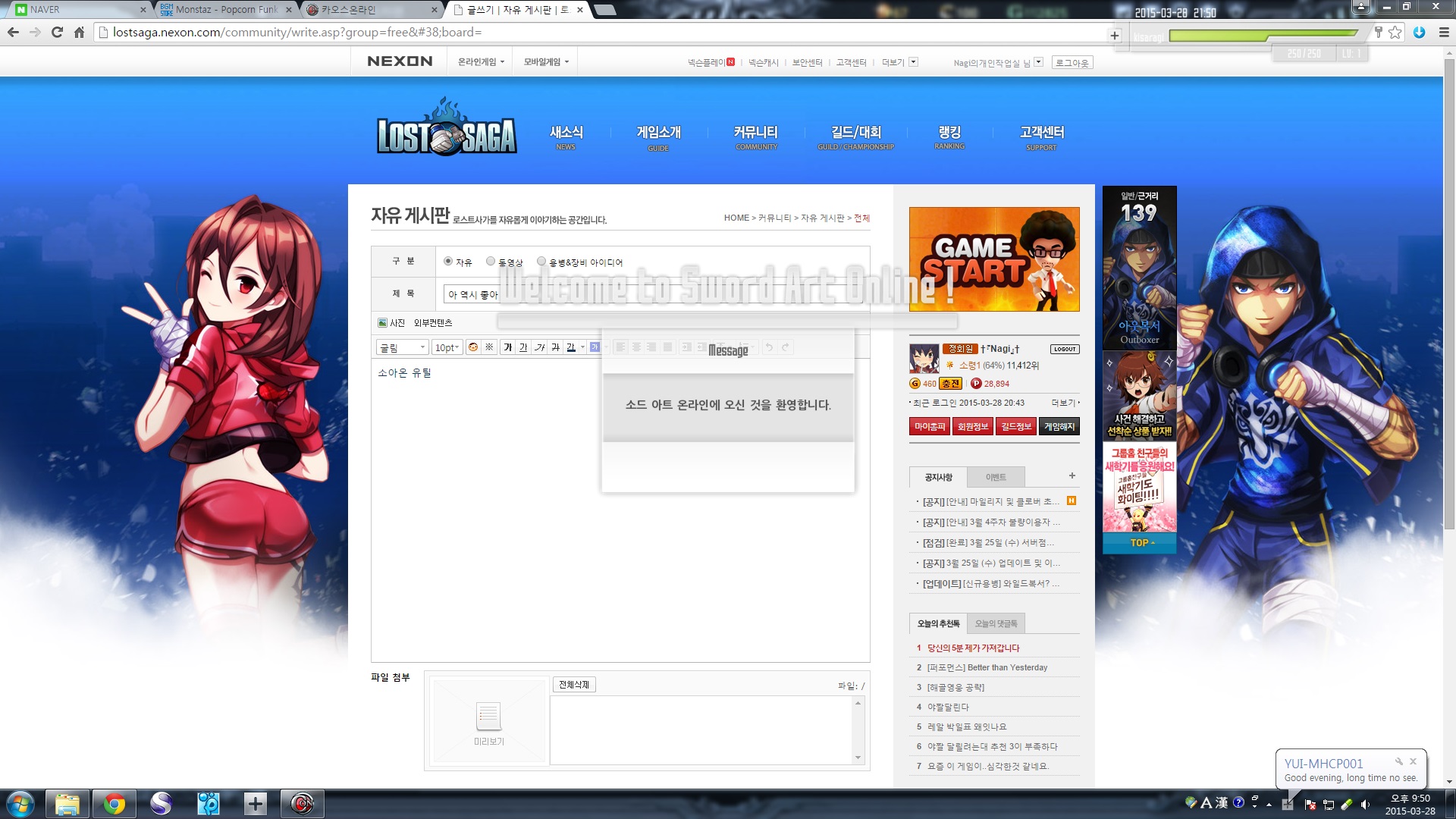Click the Lost Saga logo
The image size is (1456, 819).
click(x=447, y=129)
